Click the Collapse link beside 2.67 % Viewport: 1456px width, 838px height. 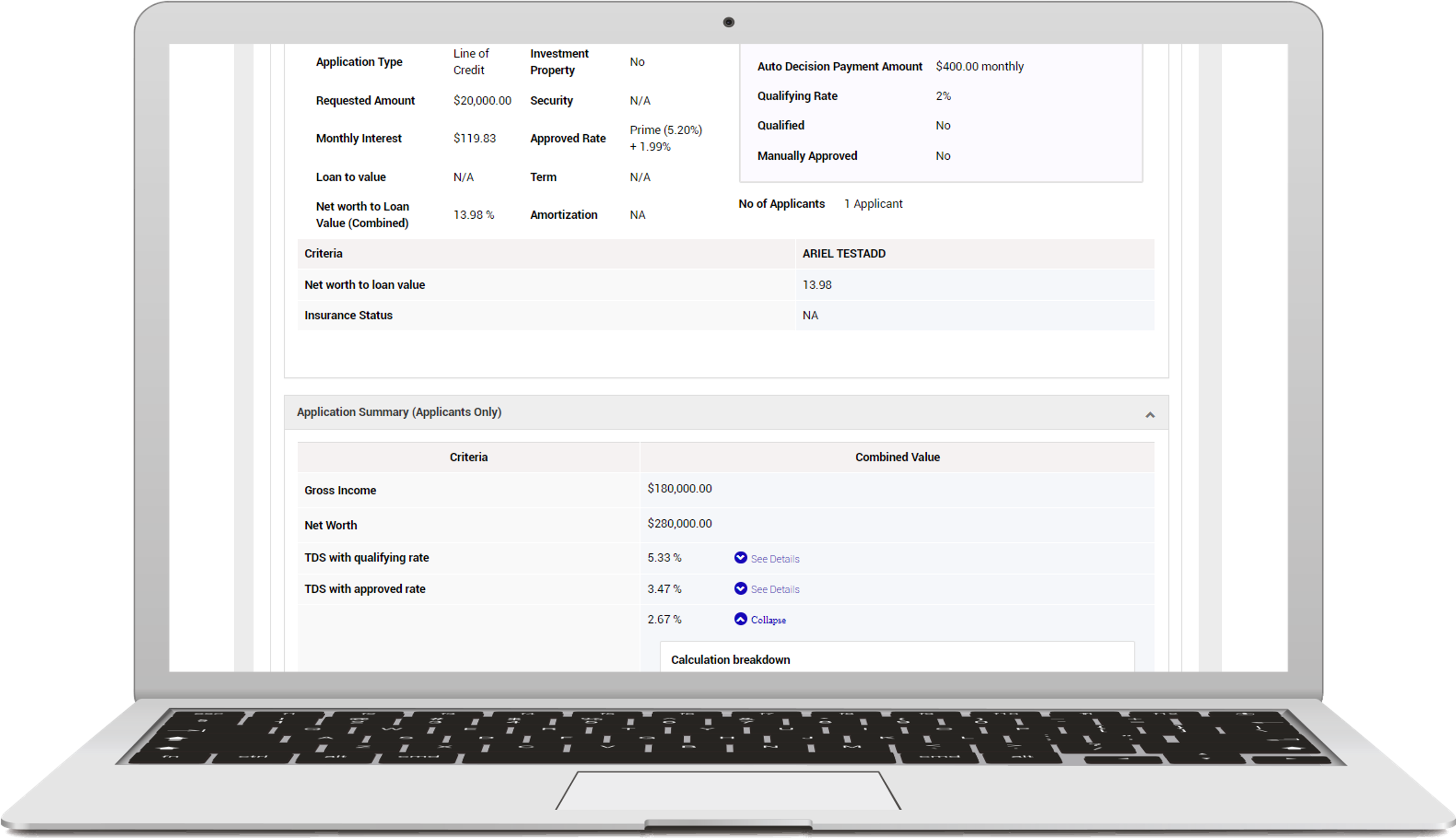click(x=768, y=620)
